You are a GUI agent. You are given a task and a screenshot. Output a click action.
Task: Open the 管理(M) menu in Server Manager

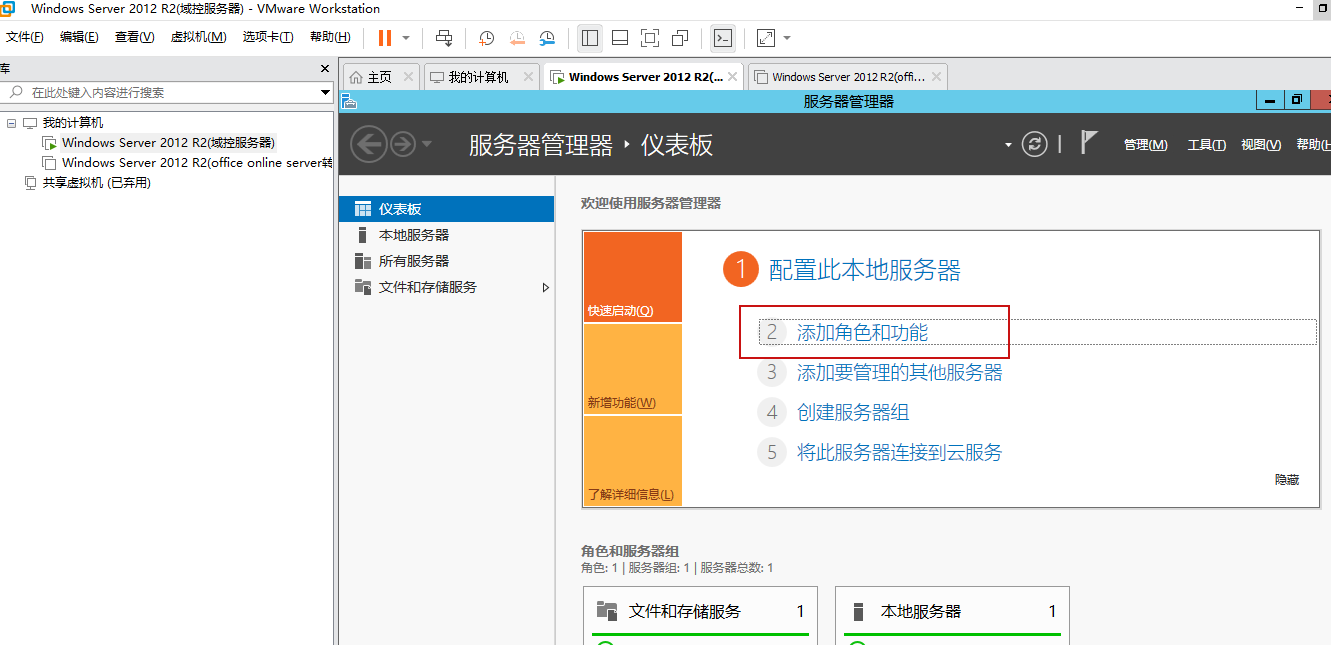pos(1145,145)
